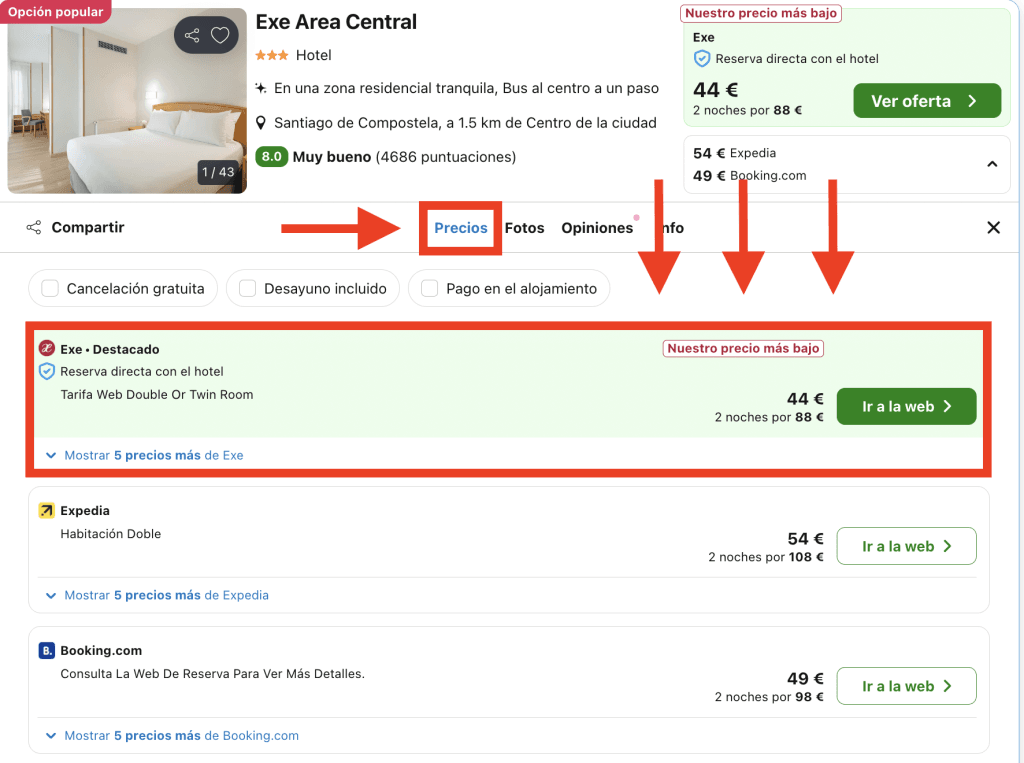Expand 5 more Booking.com prices
This screenshot has height=763, width=1024.
coord(173,735)
